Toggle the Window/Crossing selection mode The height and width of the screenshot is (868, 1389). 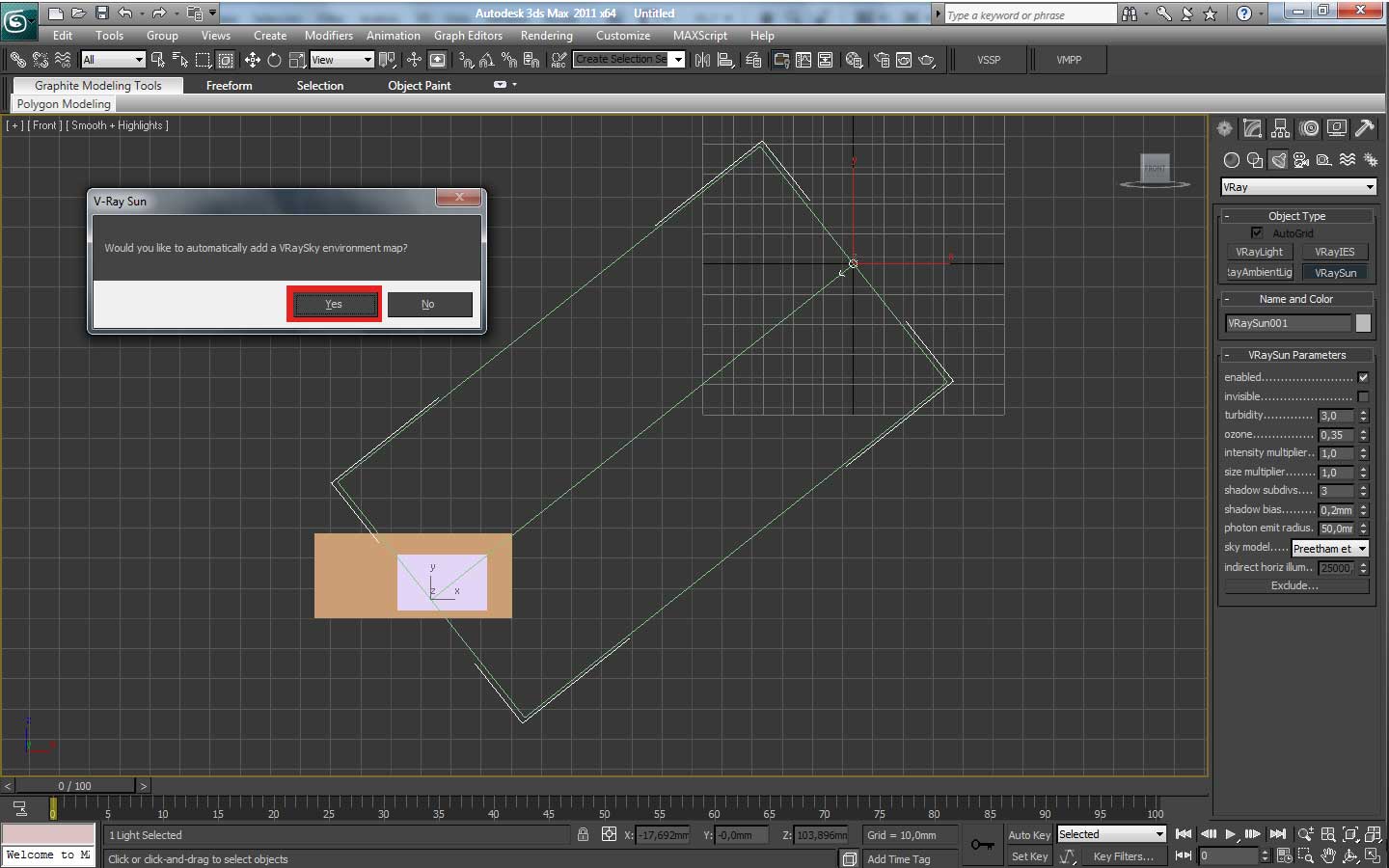tap(226, 60)
